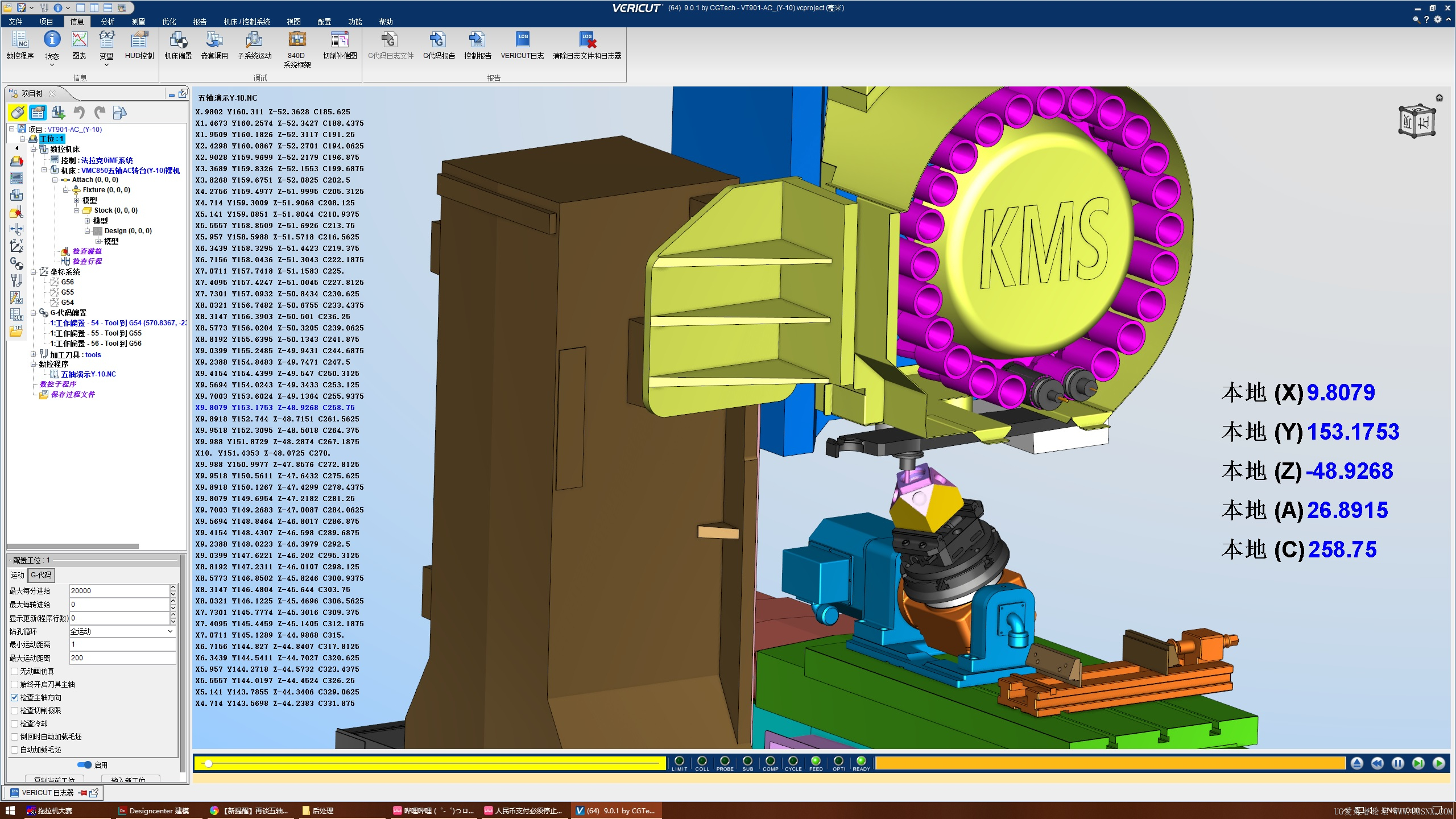Screen dimensions: 1456x819
Task: Open the HUD控制 tool
Action: [x=139, y=45]
